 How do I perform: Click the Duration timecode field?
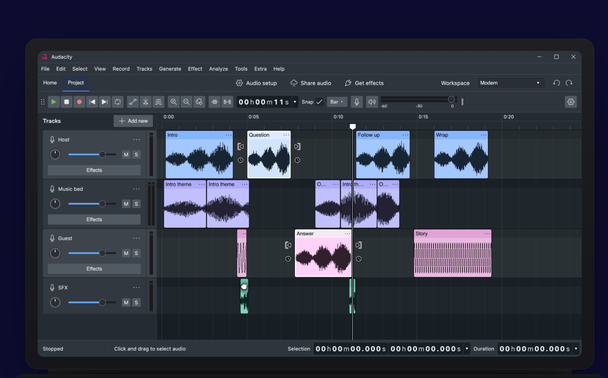(534, 349)
